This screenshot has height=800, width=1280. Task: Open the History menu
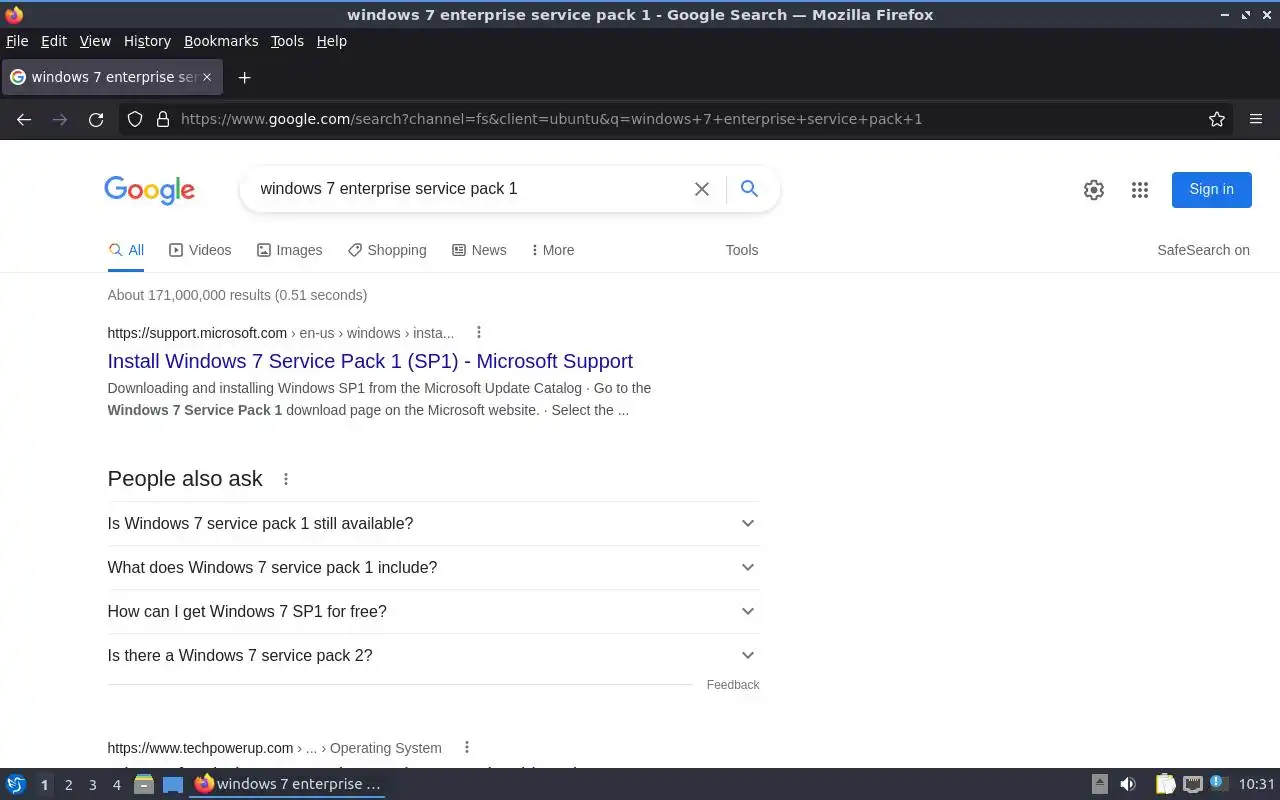147,41
